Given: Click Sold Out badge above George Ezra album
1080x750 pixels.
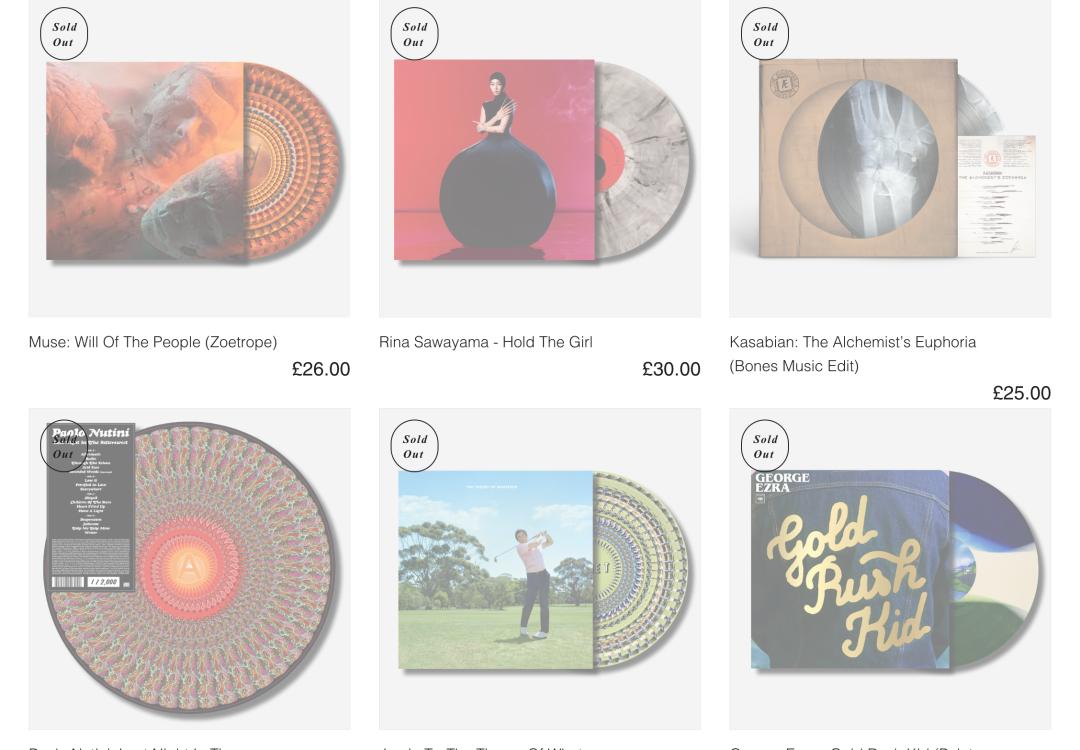Looking at the screenshot, I should coord(765,446).
